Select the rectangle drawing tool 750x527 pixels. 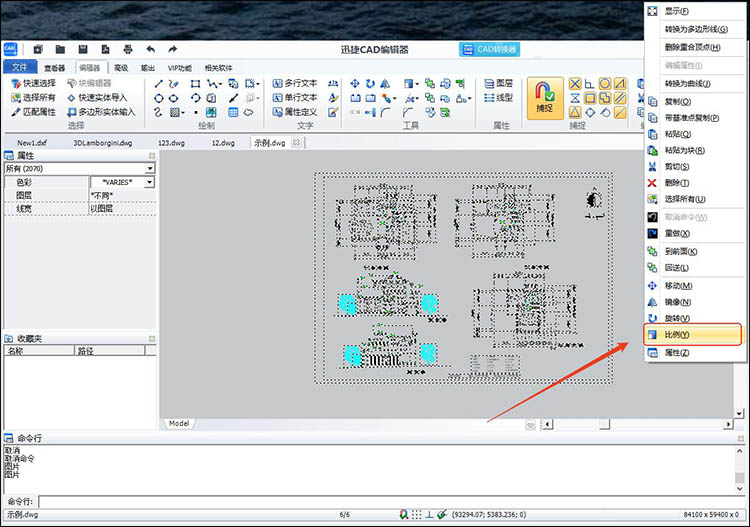pyautogui.click(x=195, y=84)
